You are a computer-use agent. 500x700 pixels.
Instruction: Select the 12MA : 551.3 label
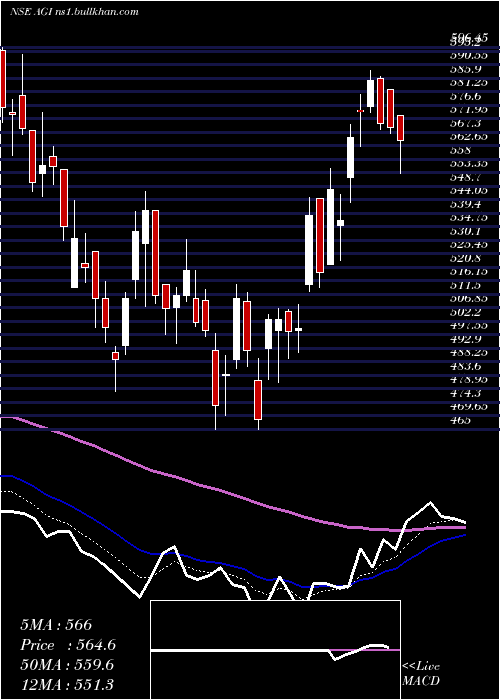(x=67, y=684)
